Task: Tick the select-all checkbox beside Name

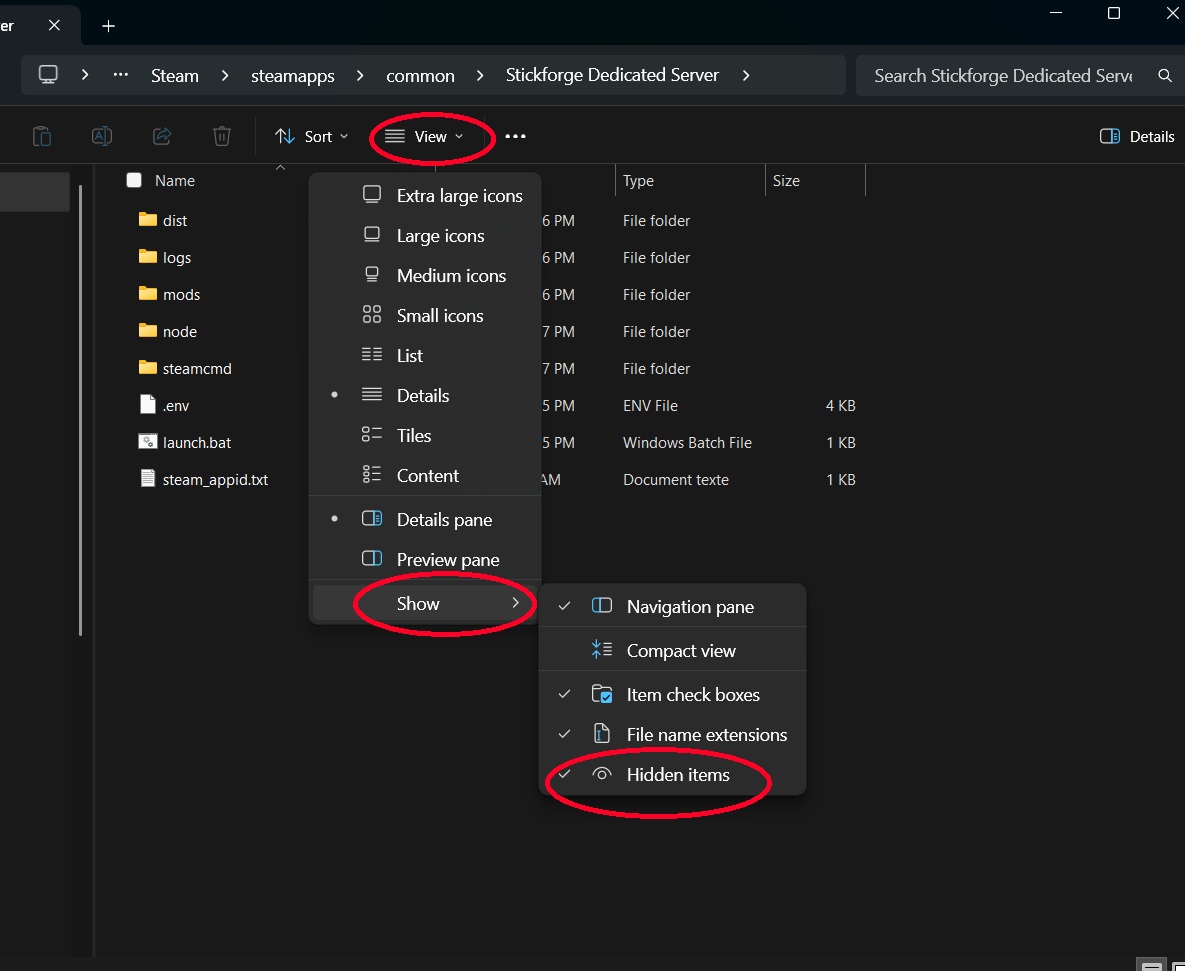Action: [134, 180]
